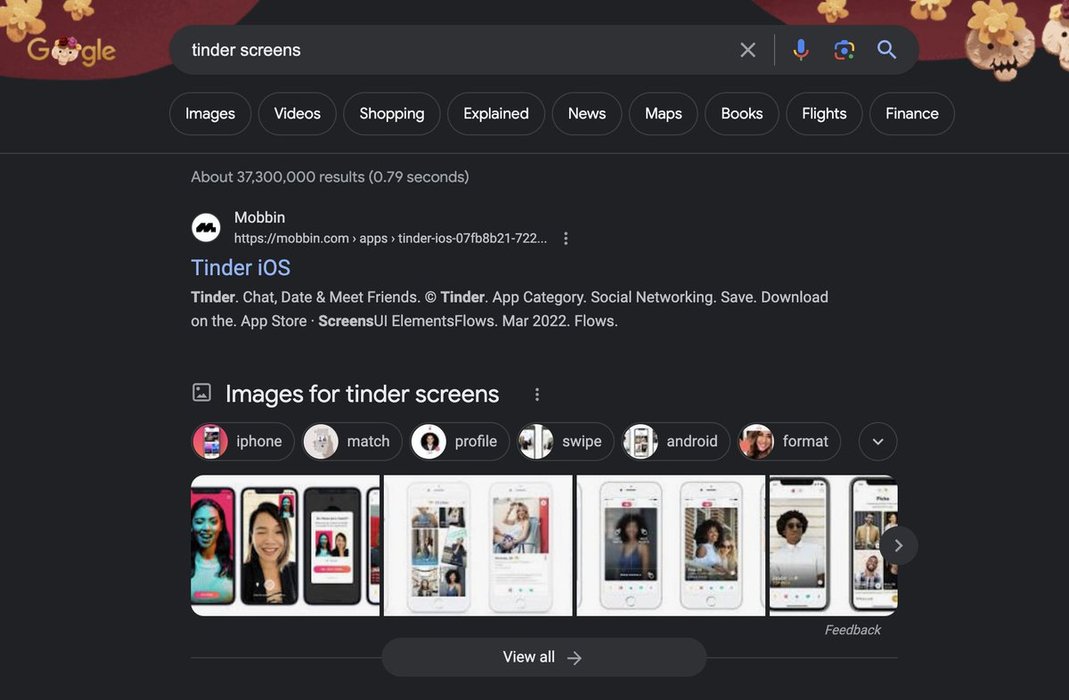
Task: Select the swipe image filter chip
Action: point(565,441)
